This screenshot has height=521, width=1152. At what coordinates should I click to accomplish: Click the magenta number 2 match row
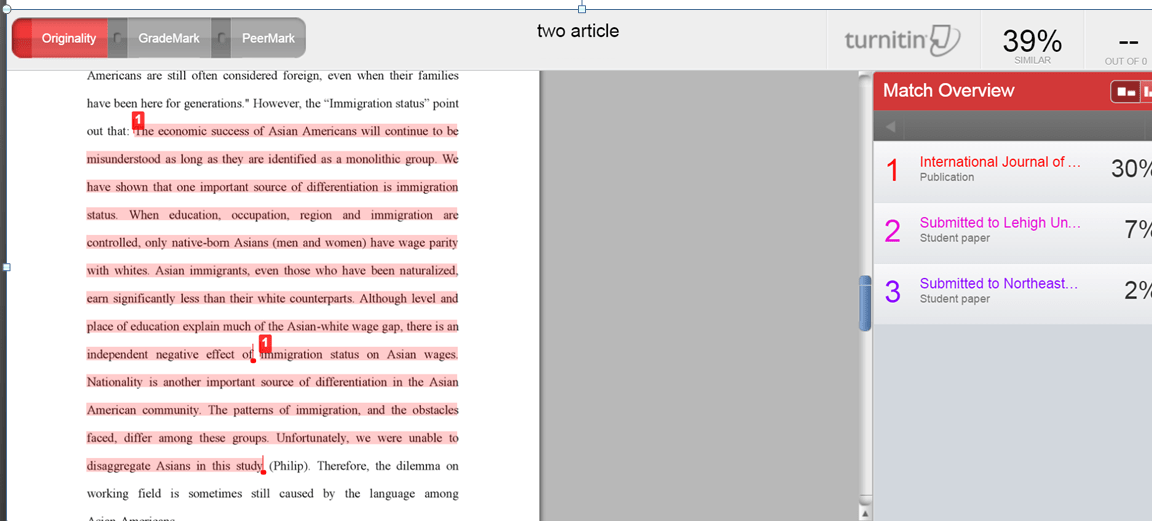[1012, 232]
